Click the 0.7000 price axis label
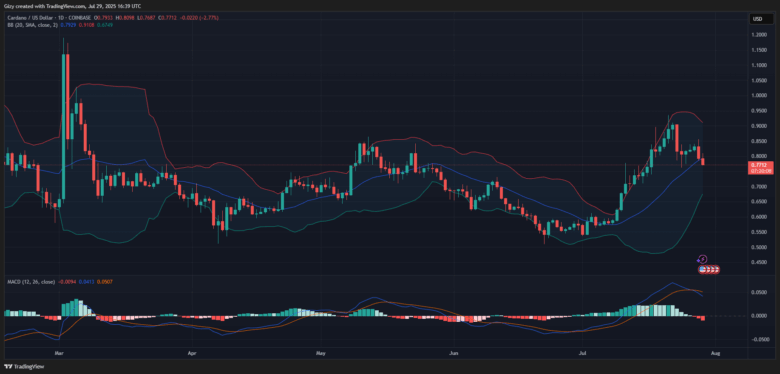This screenshot has width=780, height=374. 759,187
